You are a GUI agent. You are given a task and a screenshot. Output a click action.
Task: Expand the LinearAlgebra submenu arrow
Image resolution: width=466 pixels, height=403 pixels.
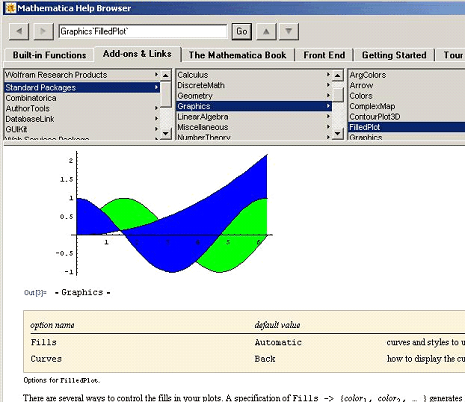tap(328, 117)
